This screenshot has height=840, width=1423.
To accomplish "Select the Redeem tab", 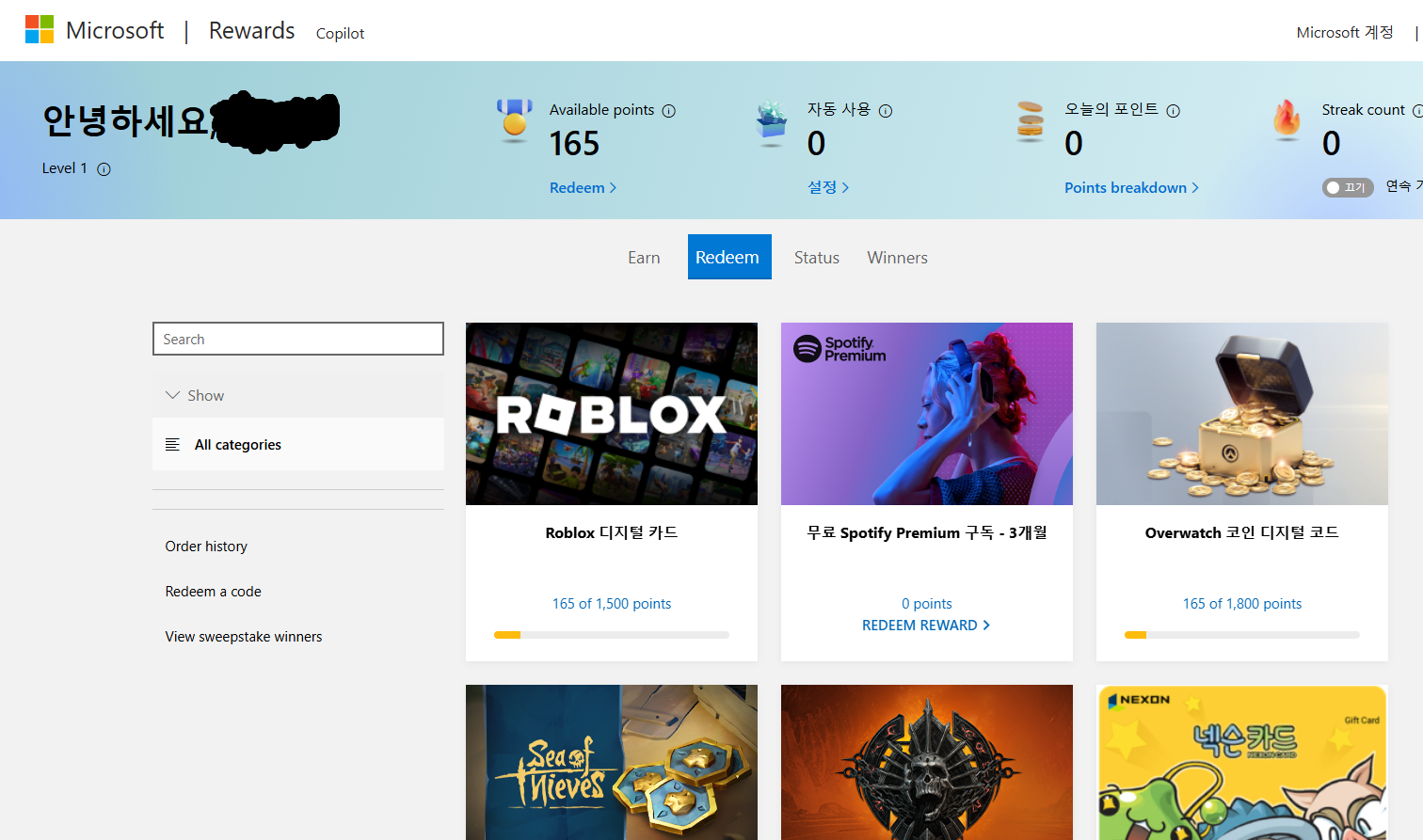I will [727, 257].
